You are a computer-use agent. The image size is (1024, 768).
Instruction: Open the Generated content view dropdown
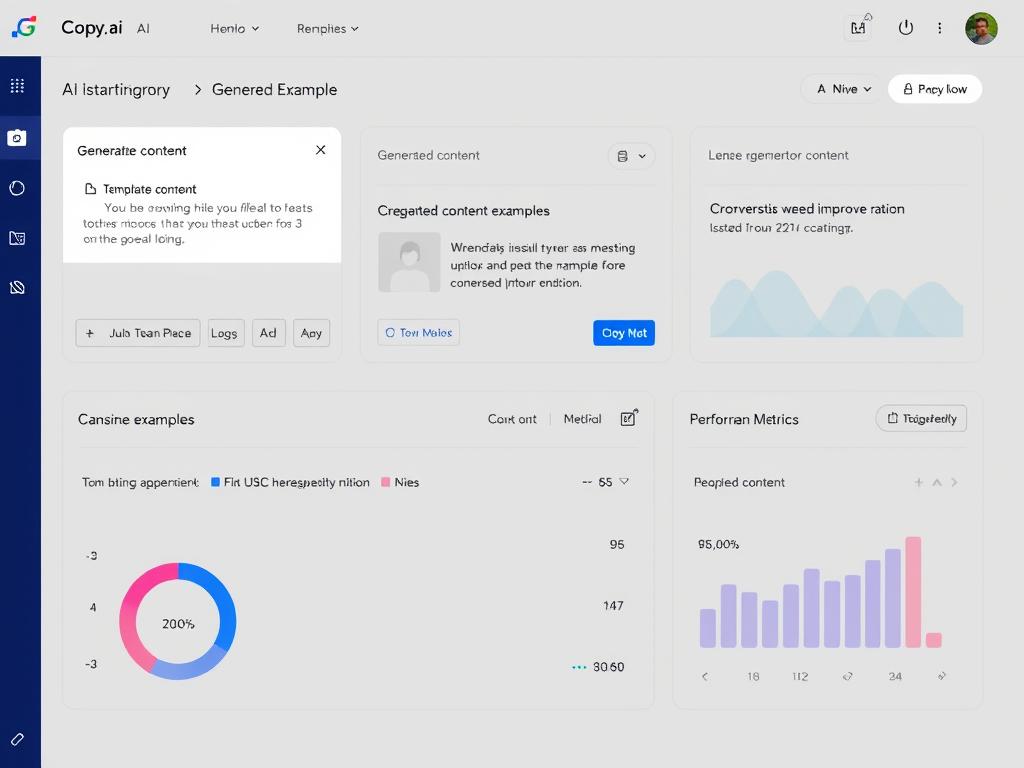pyautogui.click(x=632, y=156)
